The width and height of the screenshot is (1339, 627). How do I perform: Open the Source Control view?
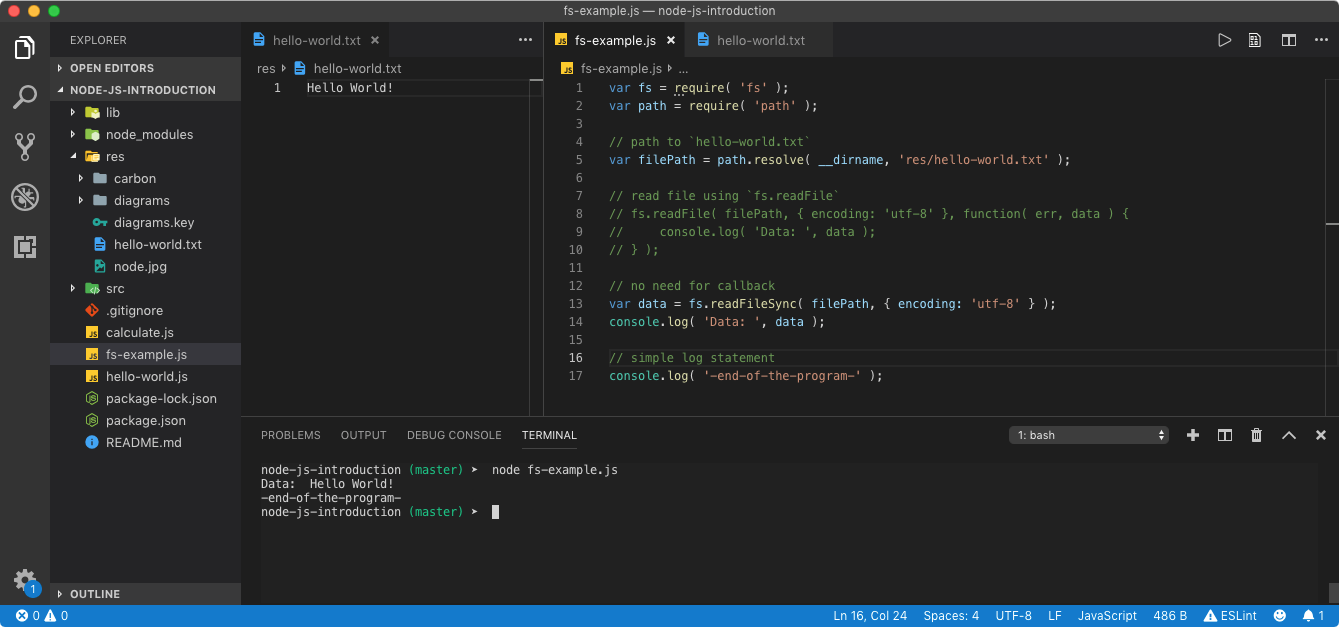coord(25,146)
